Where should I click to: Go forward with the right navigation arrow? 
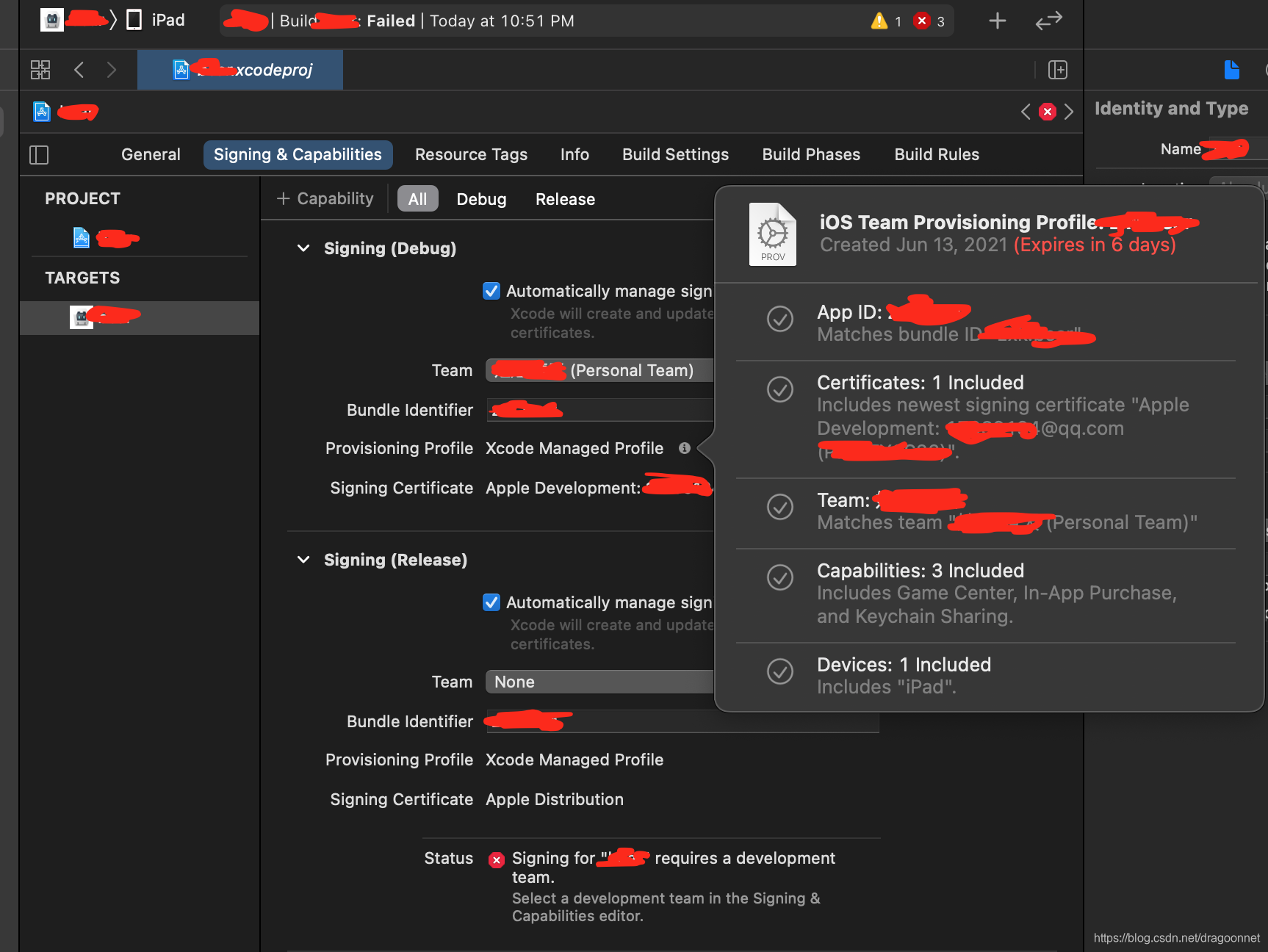click(111, 70)
